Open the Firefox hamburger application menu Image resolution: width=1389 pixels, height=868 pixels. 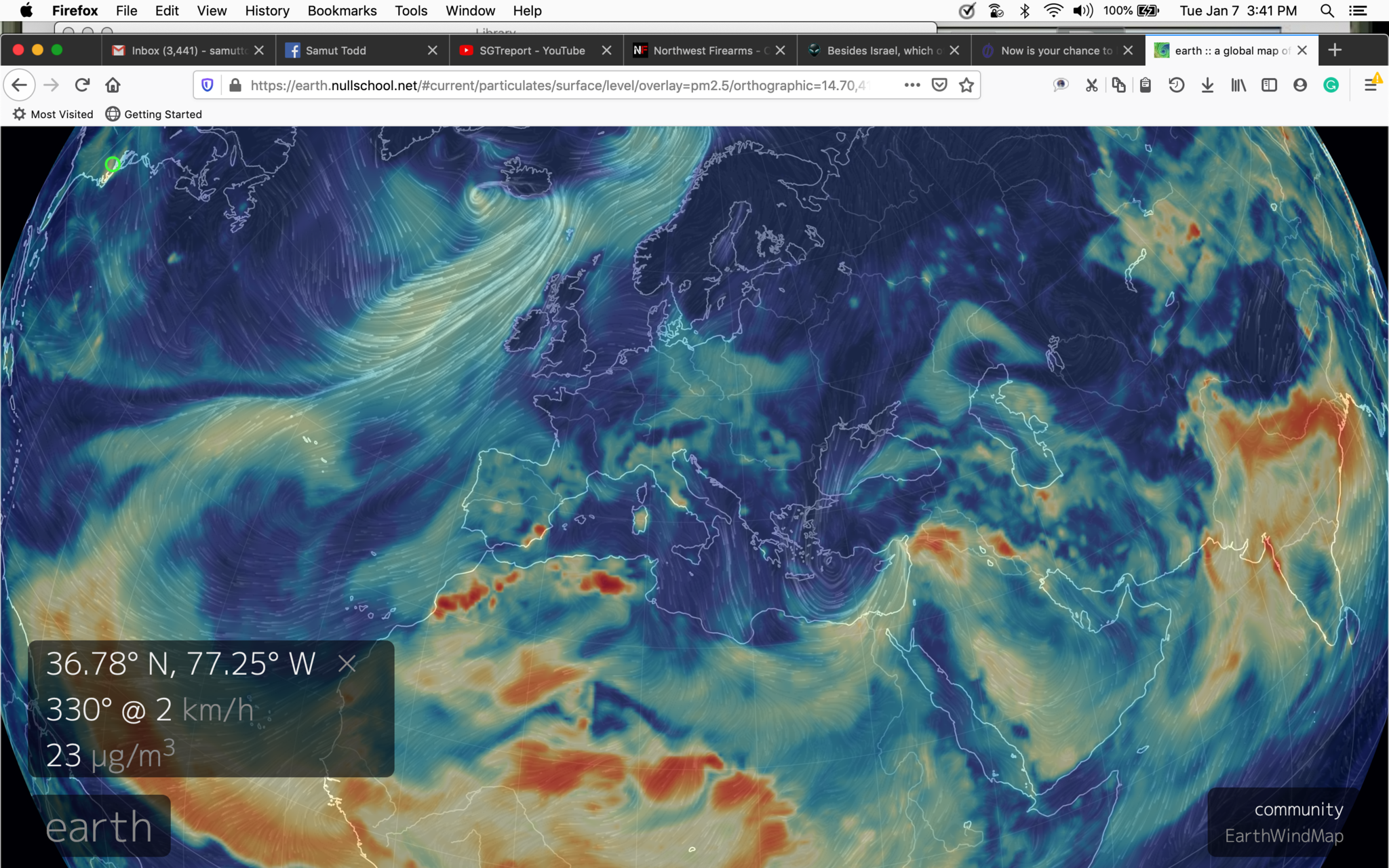tap(1370, 85)
